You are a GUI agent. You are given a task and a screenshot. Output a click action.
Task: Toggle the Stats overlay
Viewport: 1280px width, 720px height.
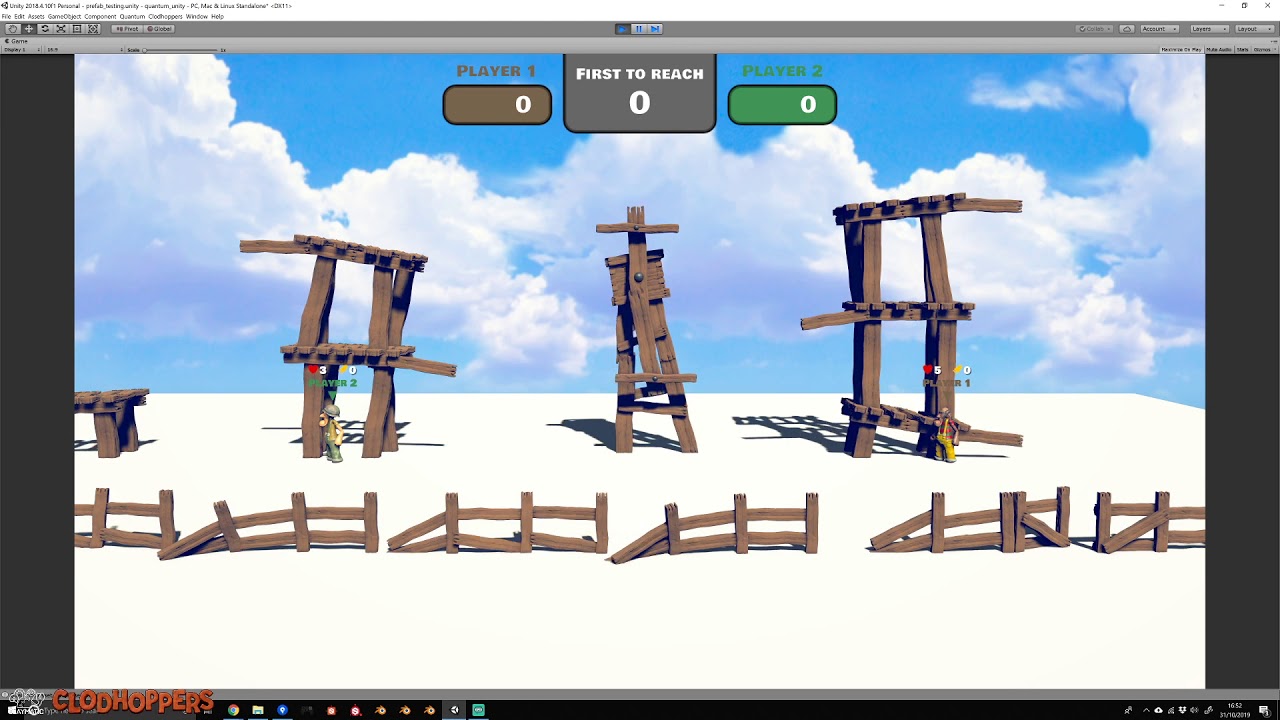click(x=1243, y=50)
